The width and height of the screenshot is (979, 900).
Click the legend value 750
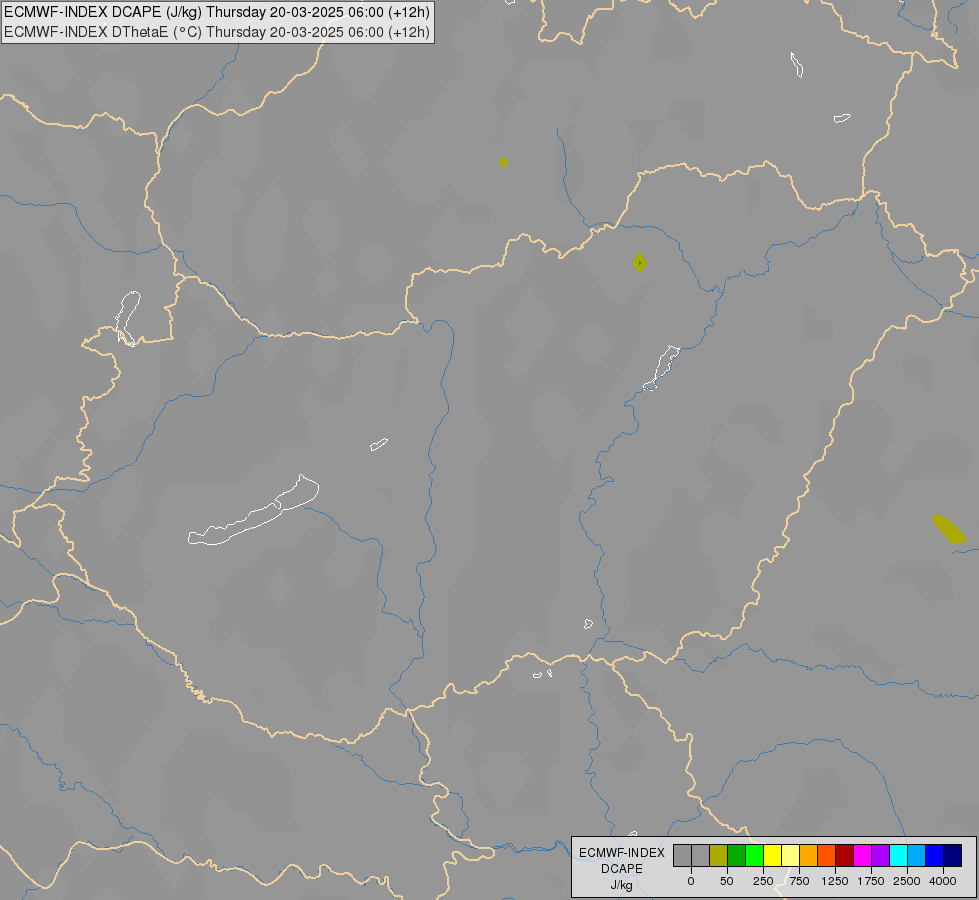point(799,881)
